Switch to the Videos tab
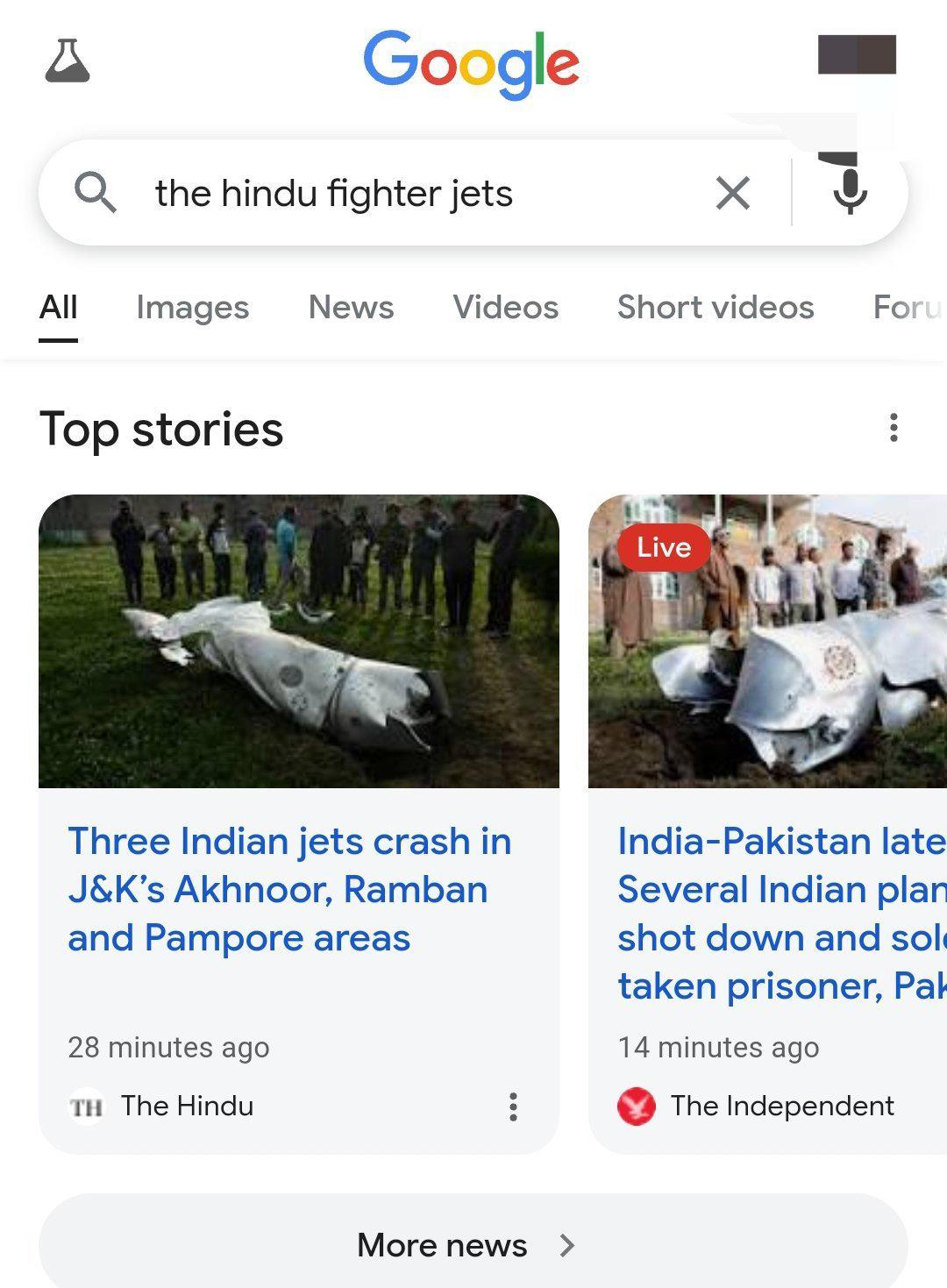The height and width of the screenshot is (1288, 947). pos(506,308)
